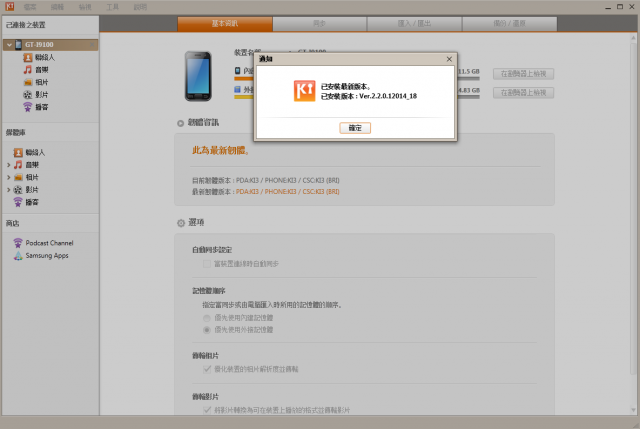Click the Kies logo in the title bar
The width and height of the screenshot is (640, 429).
(x=9, y=7)
